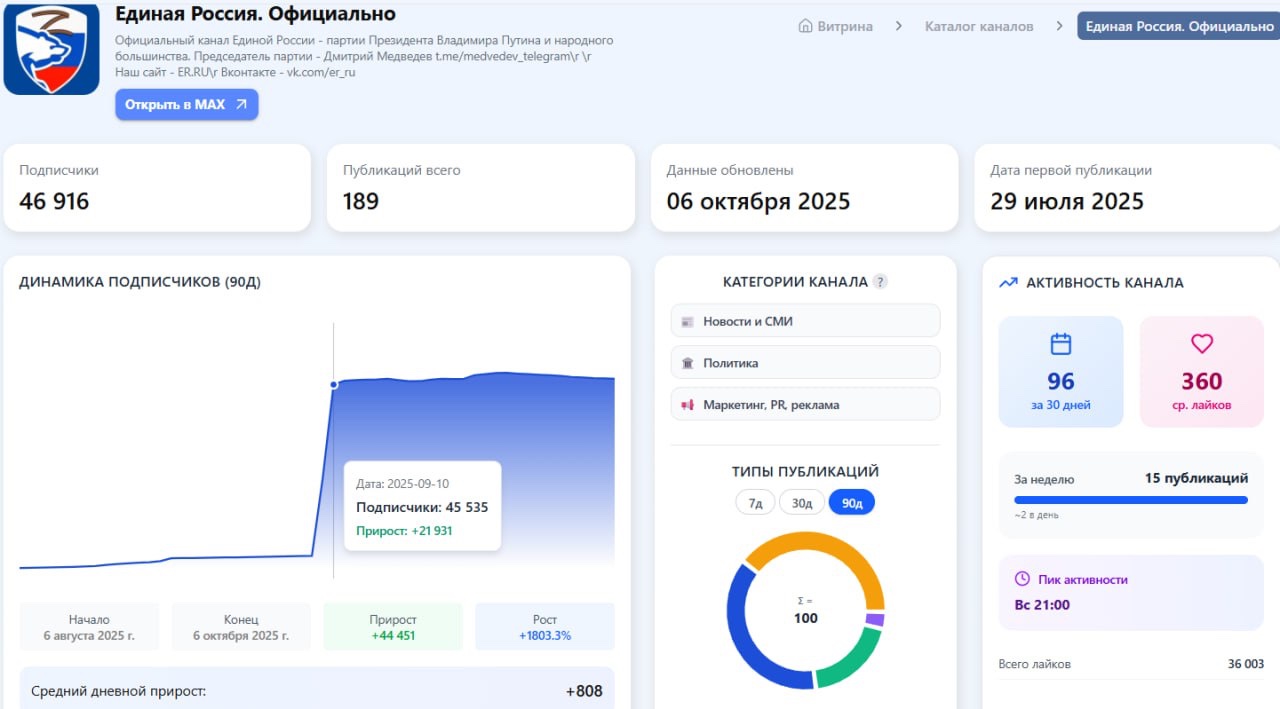This screenshot has height=709, width=1280.
Task: Click the Σ = 100 donut center
Action: tap(806, 610)
